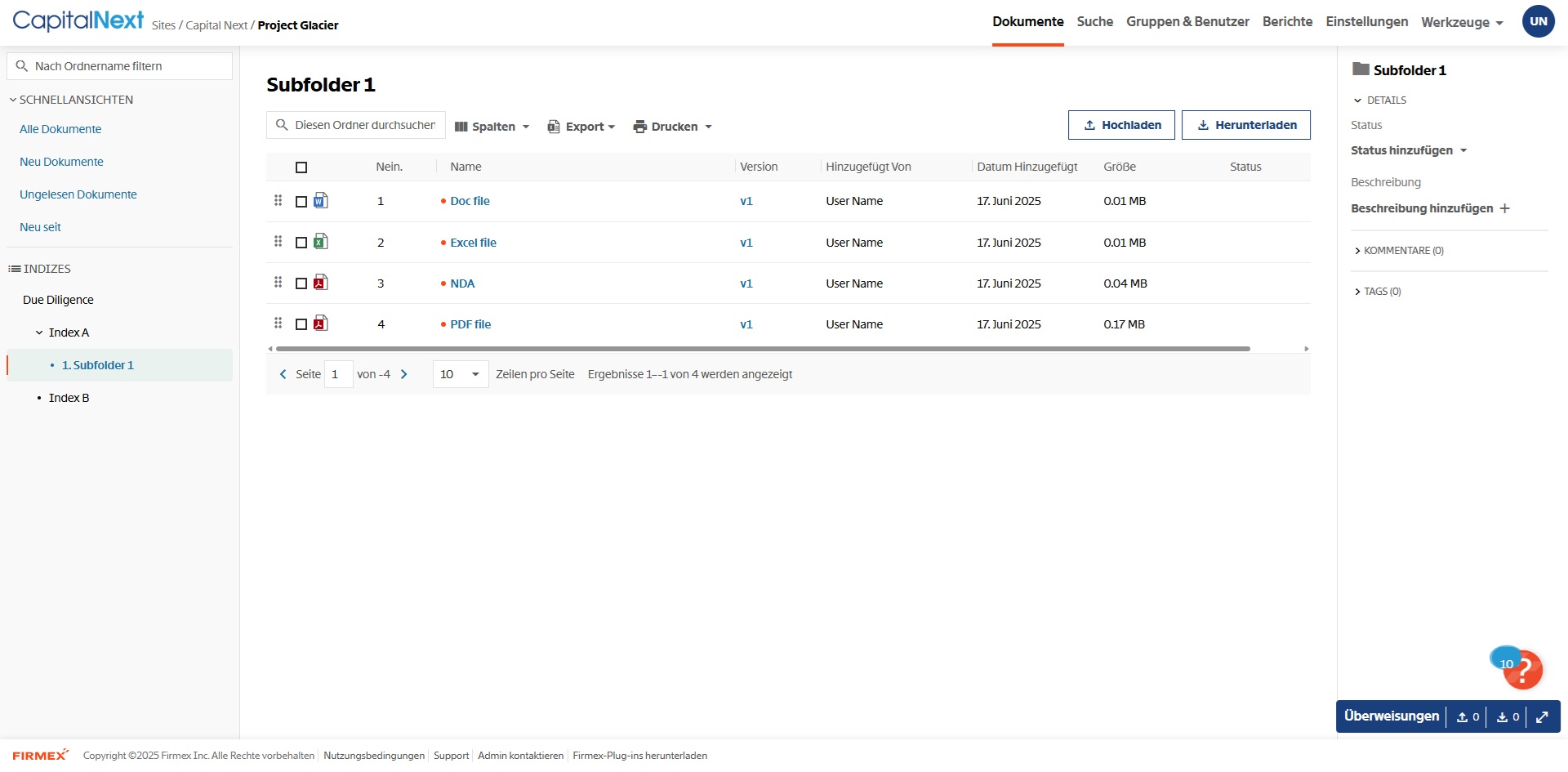
Task: Switch to the Suche tab
Action: pyautogui.click(x=1095, y=21)
